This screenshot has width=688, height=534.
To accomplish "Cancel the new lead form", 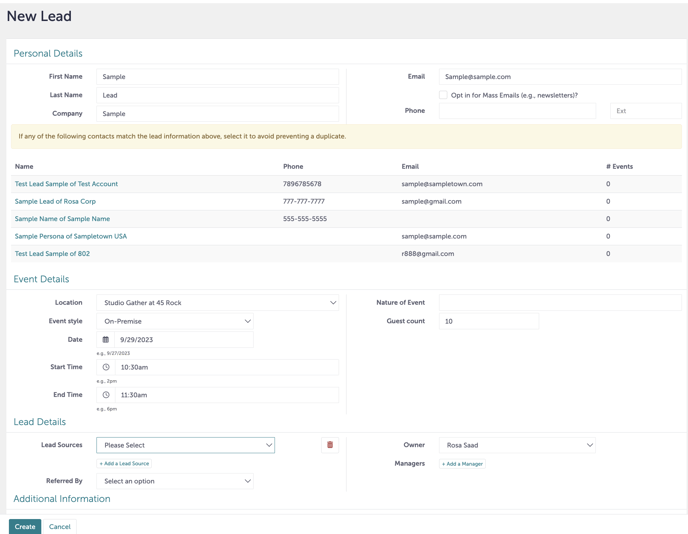I will point(60,526).
